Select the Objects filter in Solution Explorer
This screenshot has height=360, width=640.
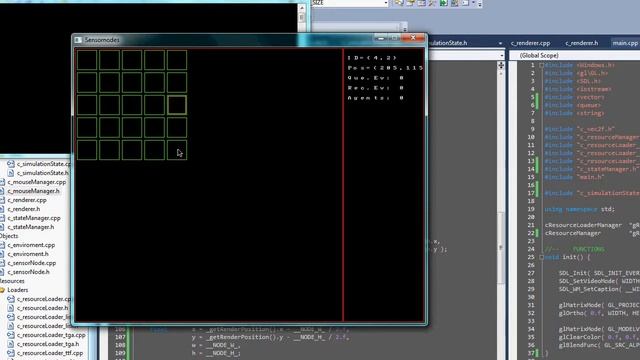(x=9, y=236)
